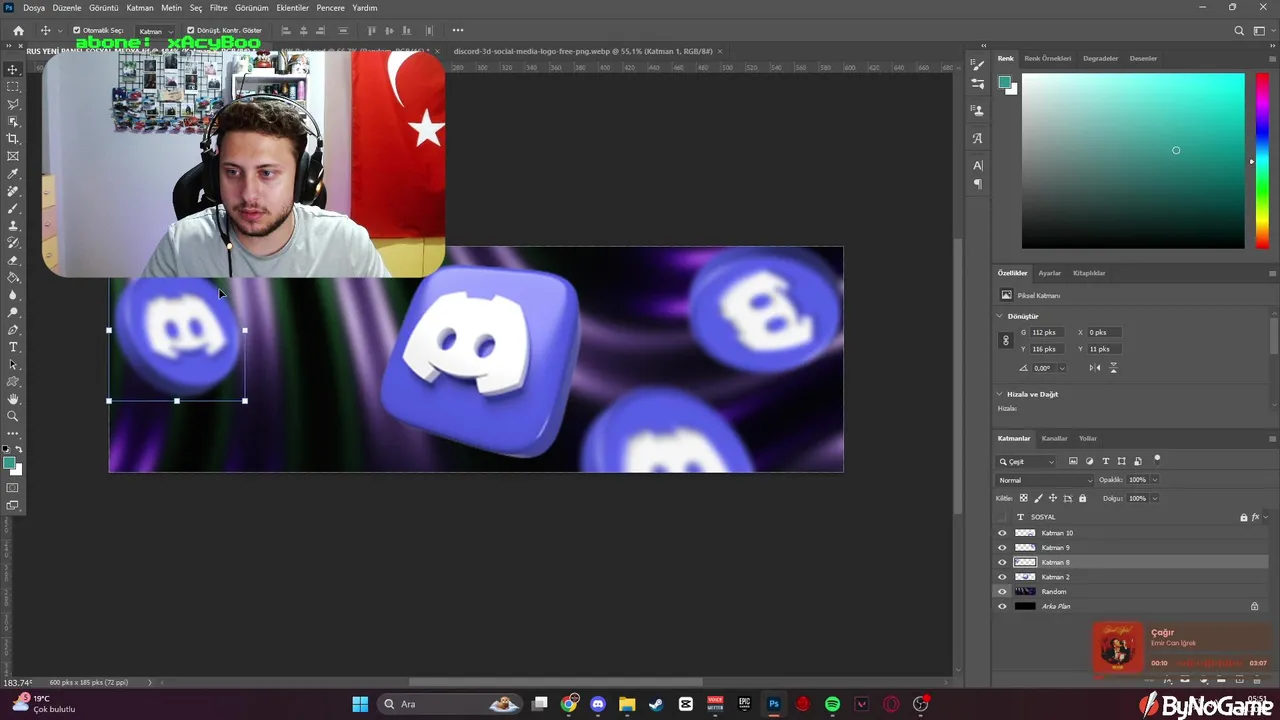1280x720 pixels.
Task: Select the Horizontal Type tool
Action: [x=13, y=347]
